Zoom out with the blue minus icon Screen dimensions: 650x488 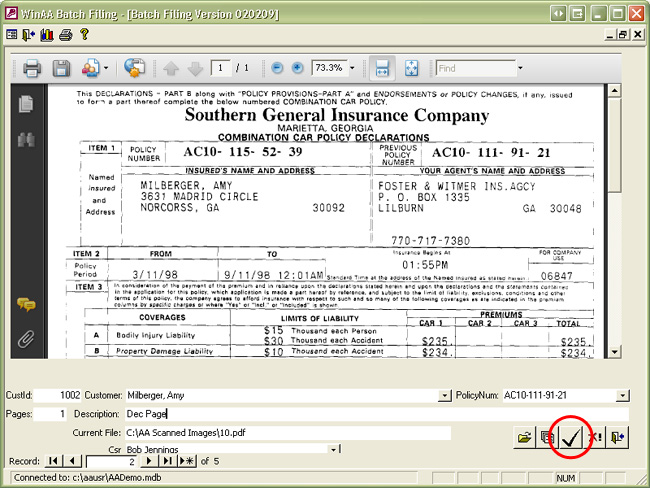point(277,68)
